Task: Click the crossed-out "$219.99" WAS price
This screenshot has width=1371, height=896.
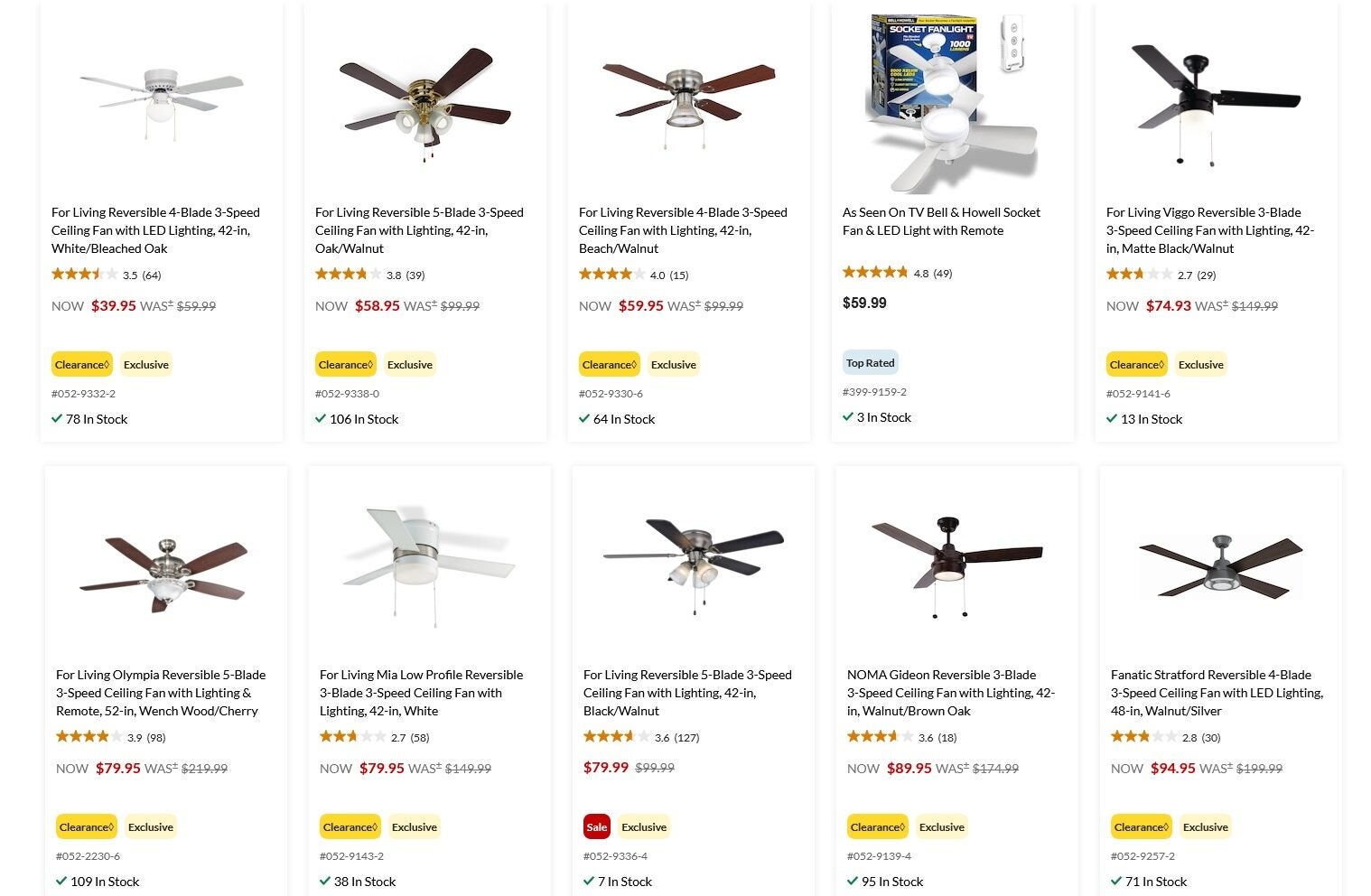Action: 205,768
